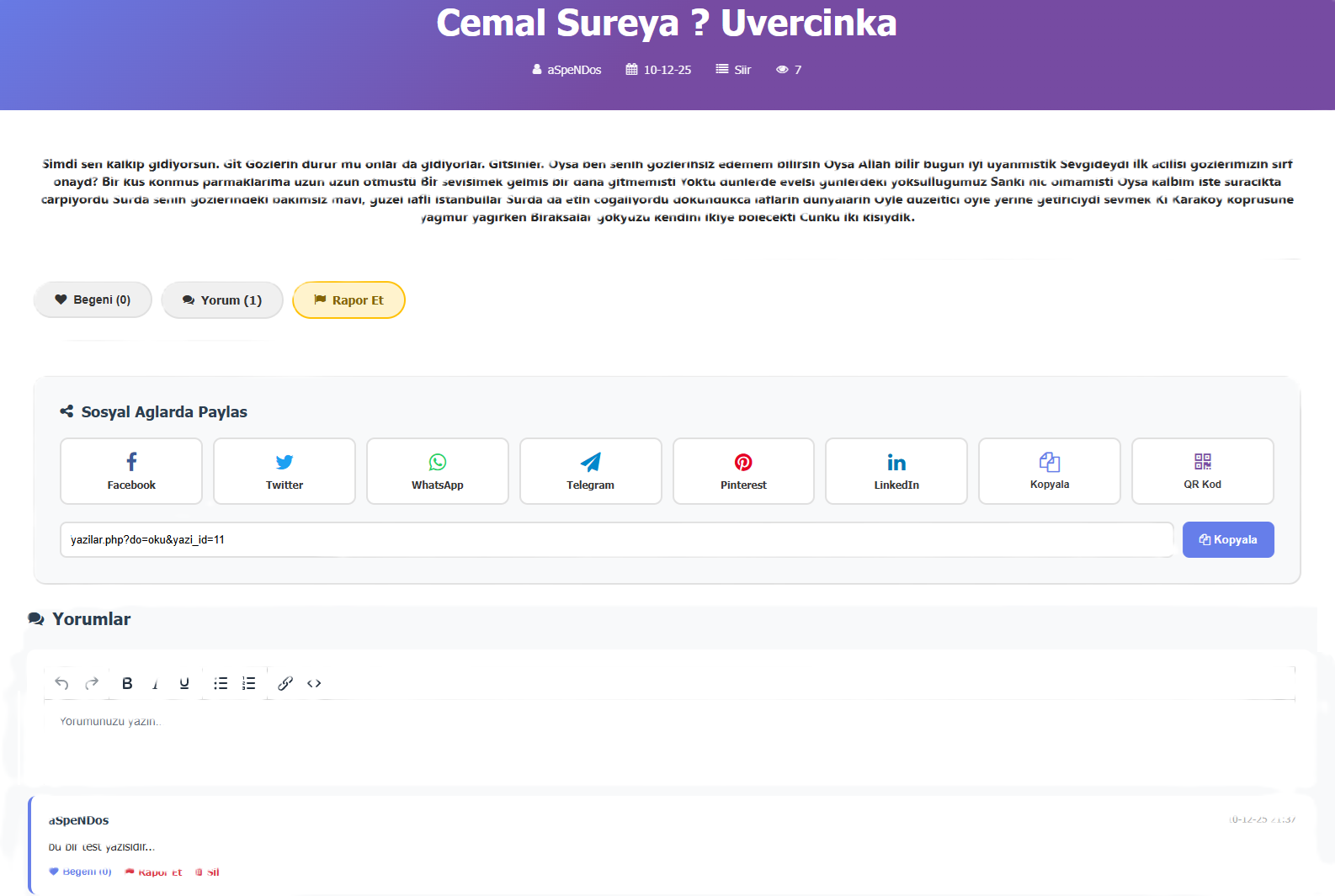The image size is (1335, 896).
Task: Toggle underline formatting in comment editor
Action: coord(184,683)
